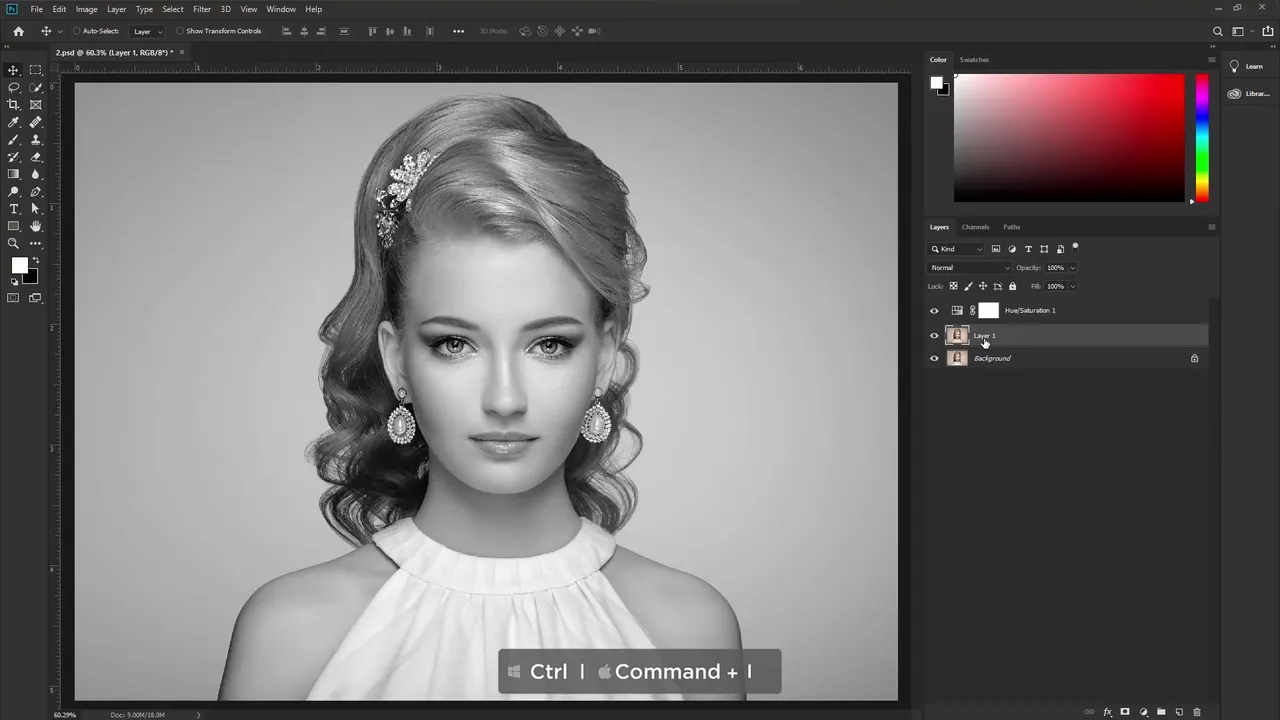Hide the Background layer eye icon
The height and width of the screenshot is (720, 1280).
[x=934, y=358]
